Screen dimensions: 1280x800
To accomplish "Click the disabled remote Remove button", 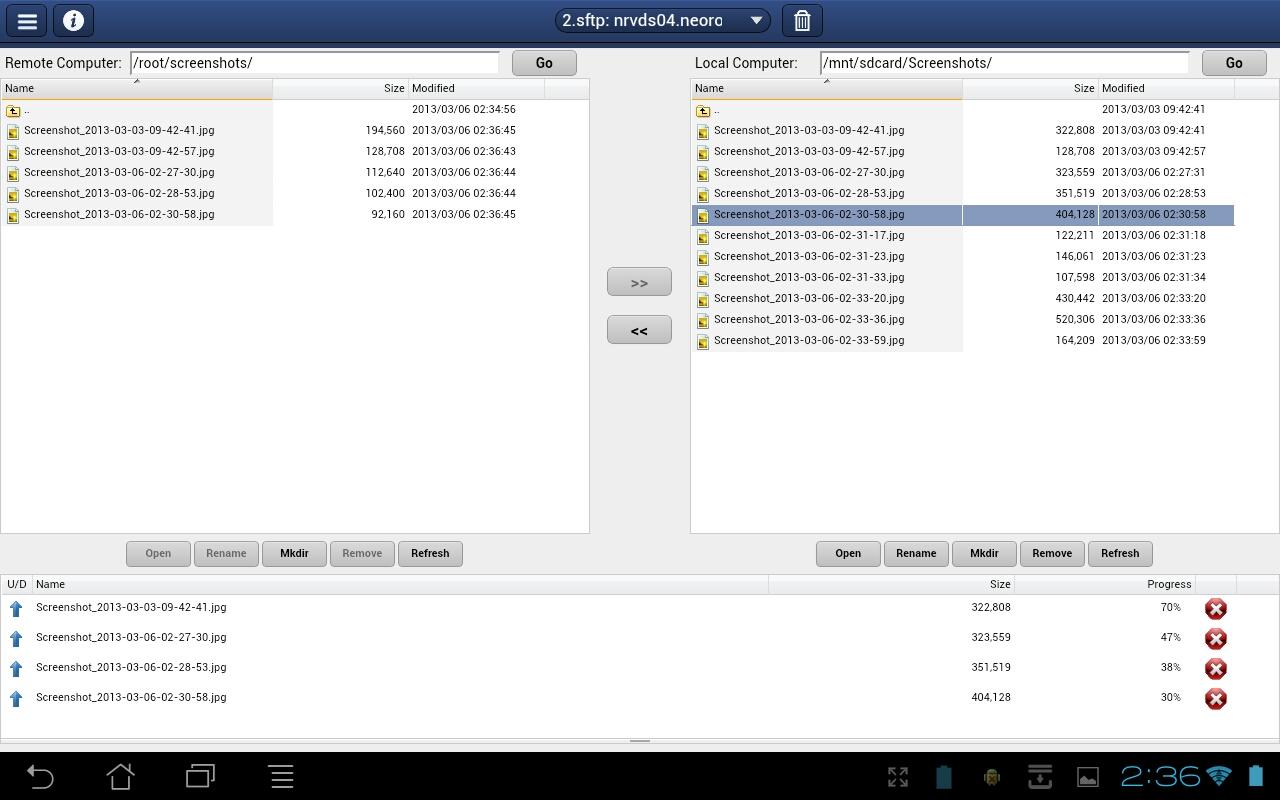I will point(362,553).
